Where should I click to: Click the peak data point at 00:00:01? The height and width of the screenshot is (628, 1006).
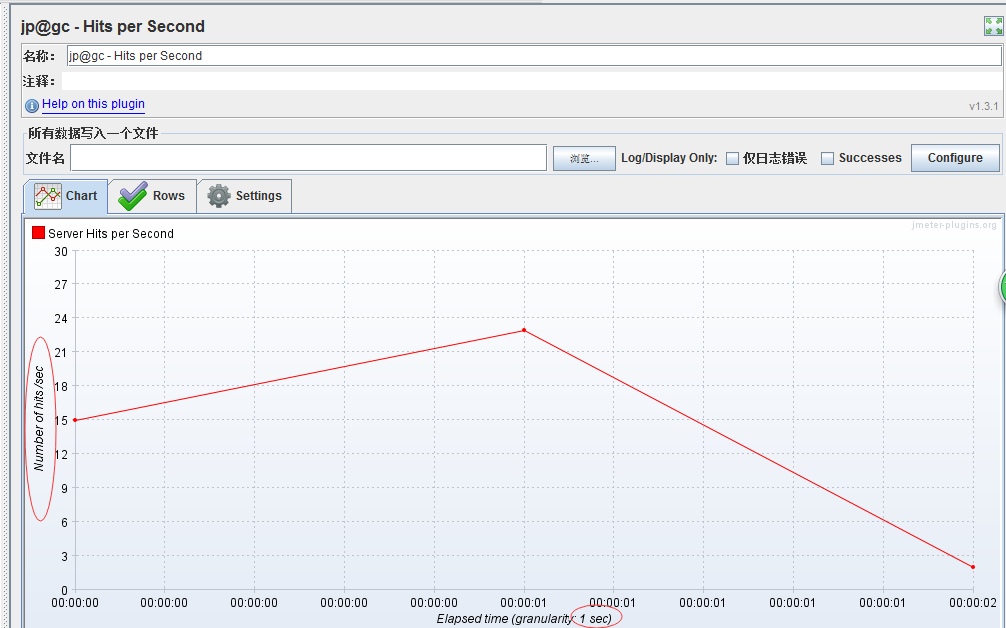524,330
